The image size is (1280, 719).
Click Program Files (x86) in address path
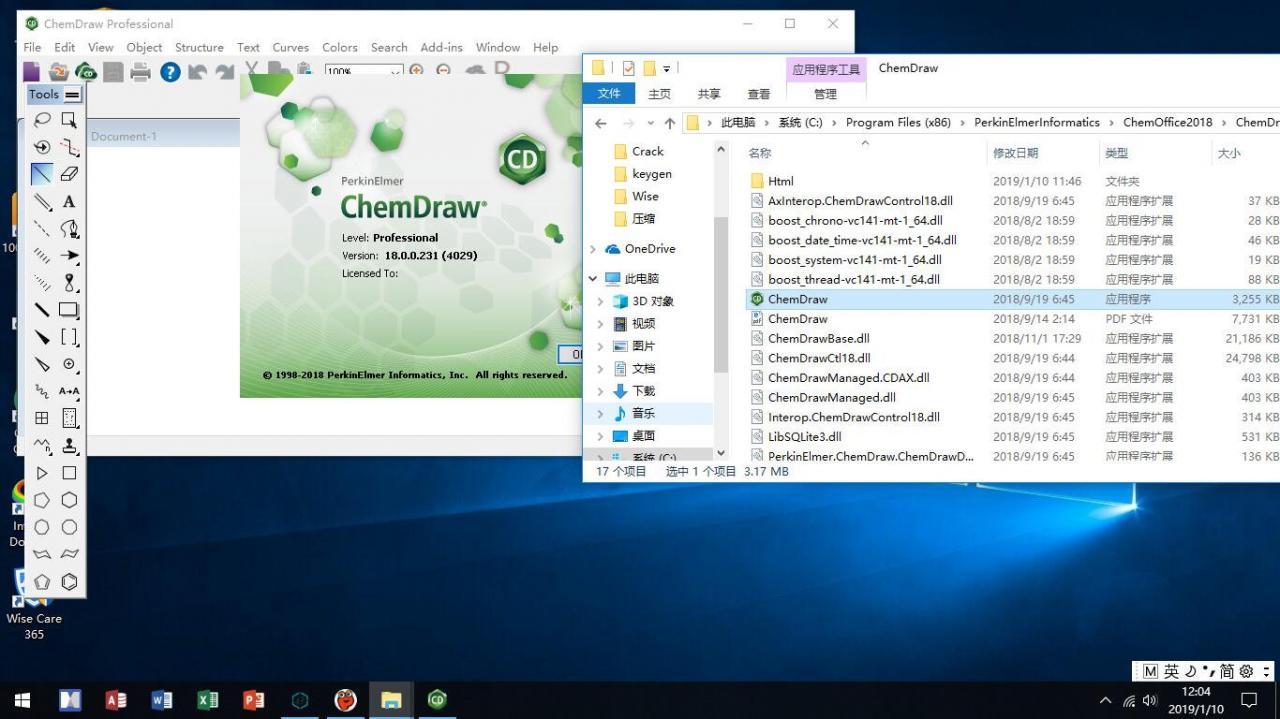897,122
